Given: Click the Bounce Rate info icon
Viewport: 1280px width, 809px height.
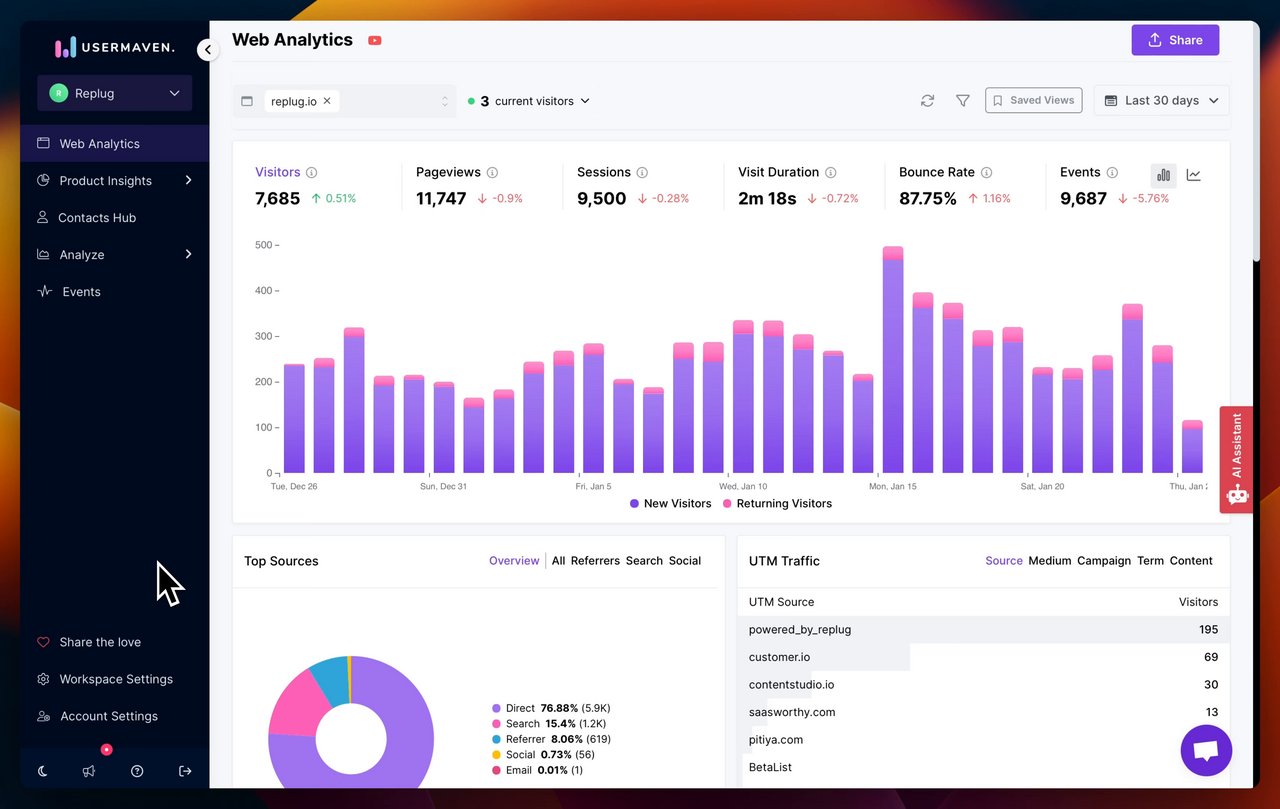Looking at the screenshot, I should 987,173.
